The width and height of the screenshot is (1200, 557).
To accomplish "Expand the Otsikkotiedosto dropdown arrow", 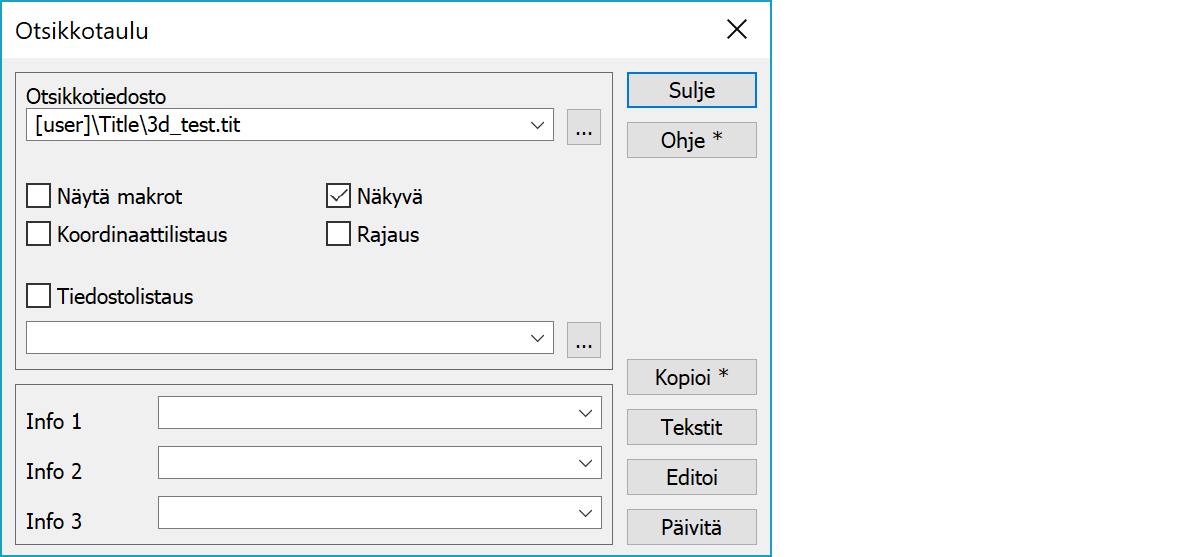I will (x=538, y=126).
